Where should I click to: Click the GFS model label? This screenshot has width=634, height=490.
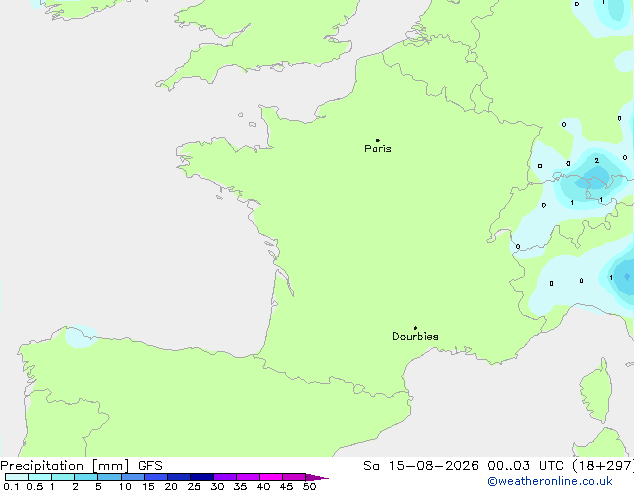pyautogui.click(x=150, y=466)
